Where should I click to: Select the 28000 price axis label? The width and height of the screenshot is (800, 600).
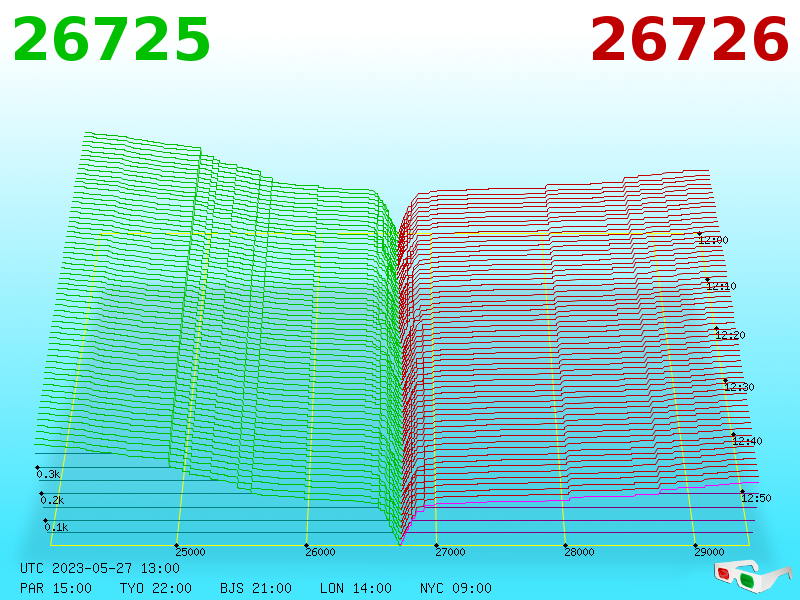(x=579, y=552)
